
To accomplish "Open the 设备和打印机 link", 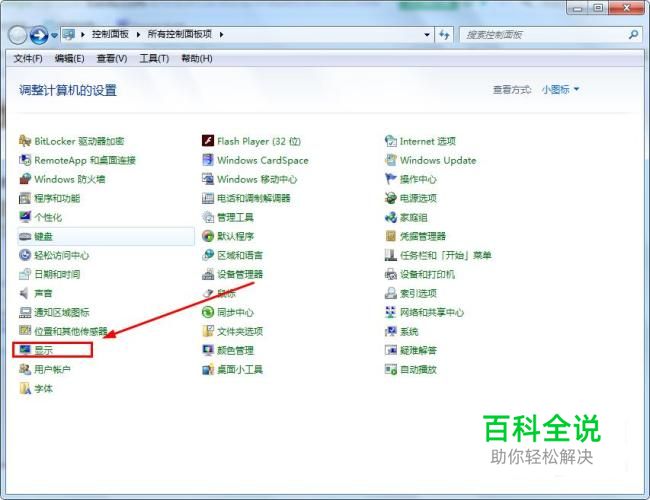I will (427, 274).
